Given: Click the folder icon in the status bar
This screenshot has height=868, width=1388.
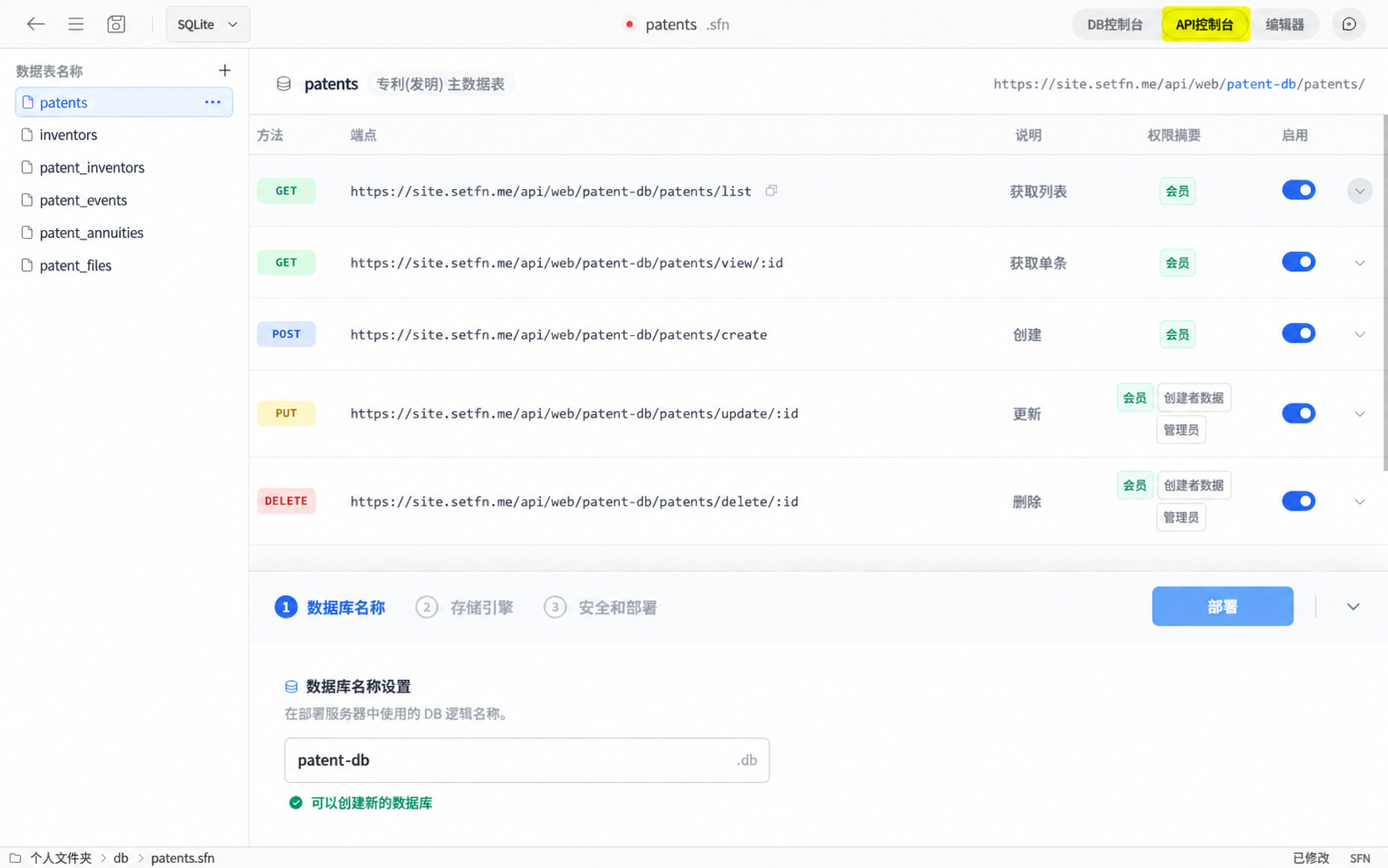Looking at the screenshot, I should [x=15, y=858].
